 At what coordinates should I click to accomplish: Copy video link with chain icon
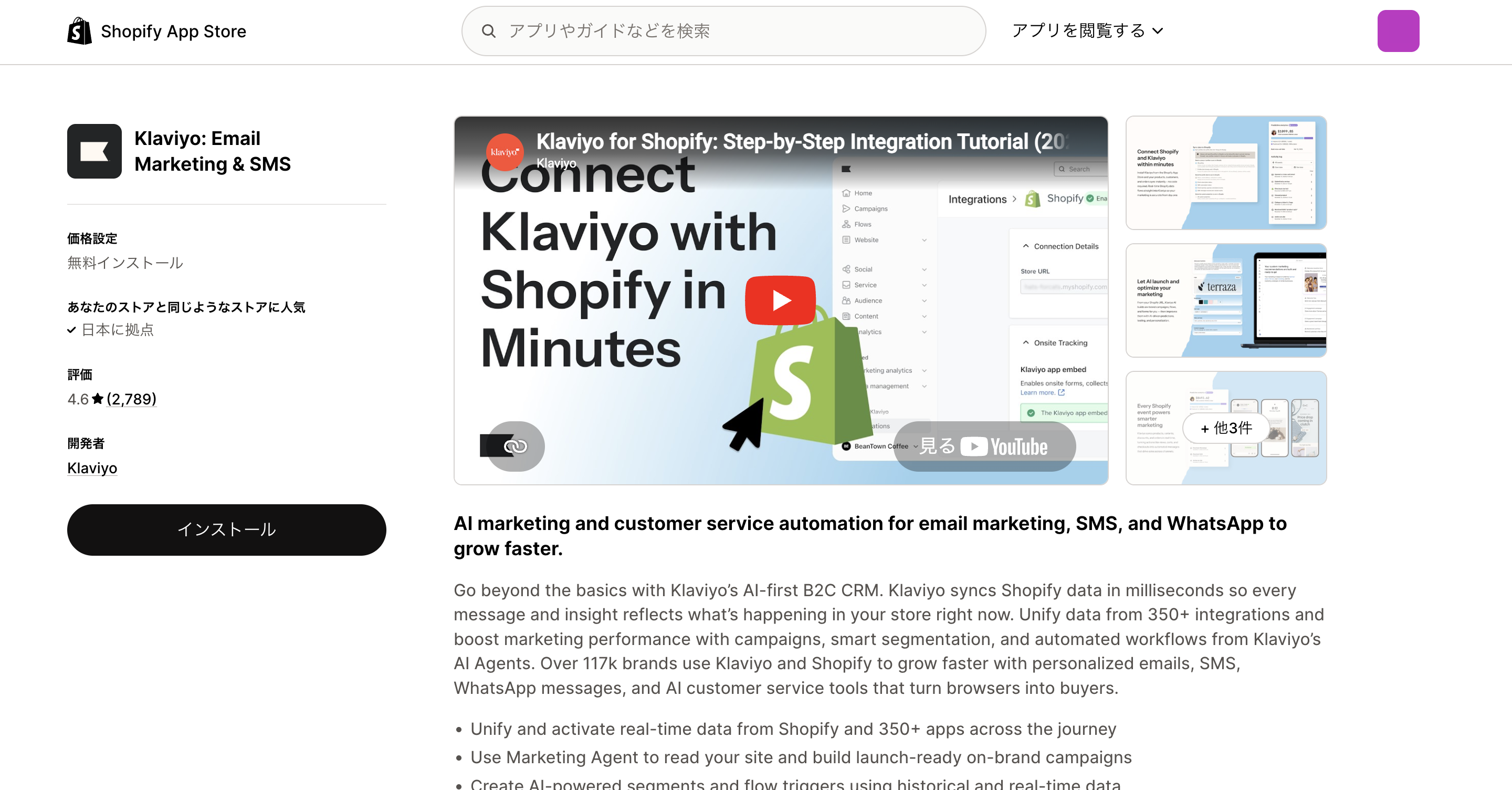pos(516,446)
